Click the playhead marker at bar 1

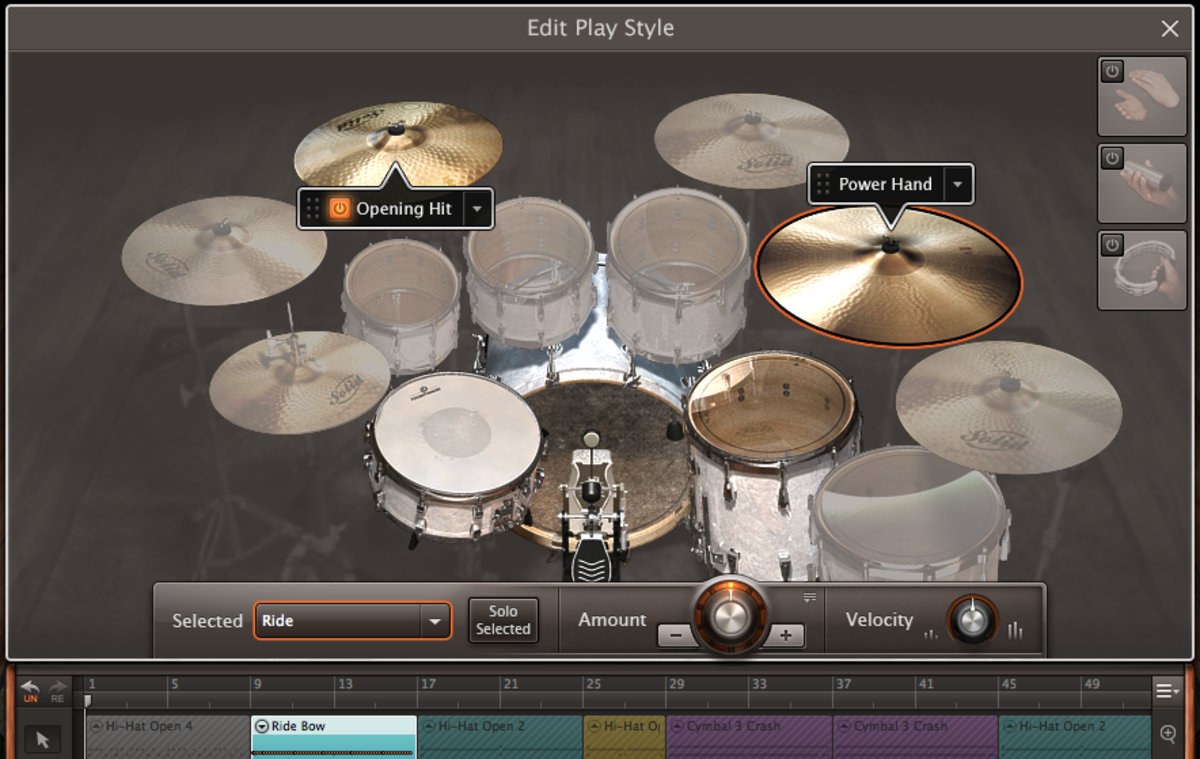click(x=88, y=700)
